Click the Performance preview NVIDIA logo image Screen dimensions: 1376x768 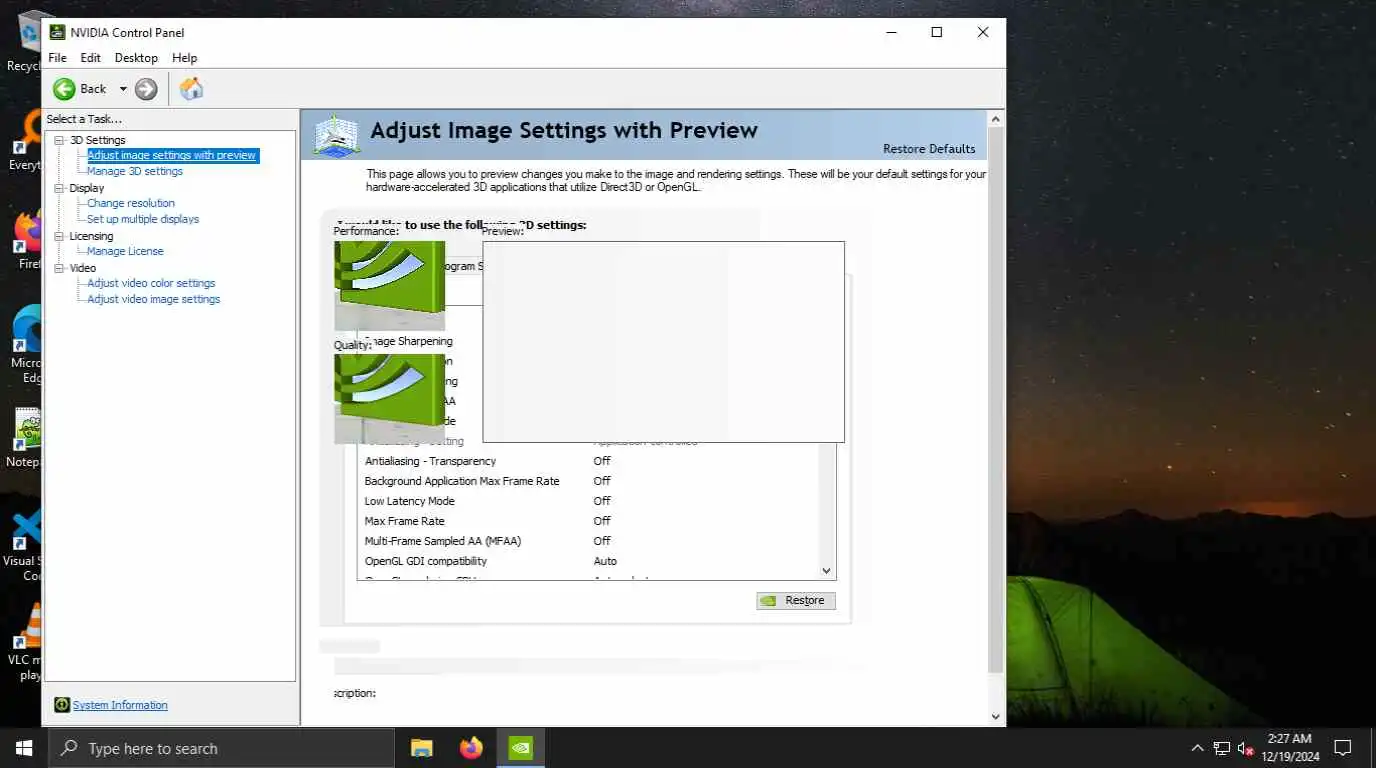(x=390, y=286)
